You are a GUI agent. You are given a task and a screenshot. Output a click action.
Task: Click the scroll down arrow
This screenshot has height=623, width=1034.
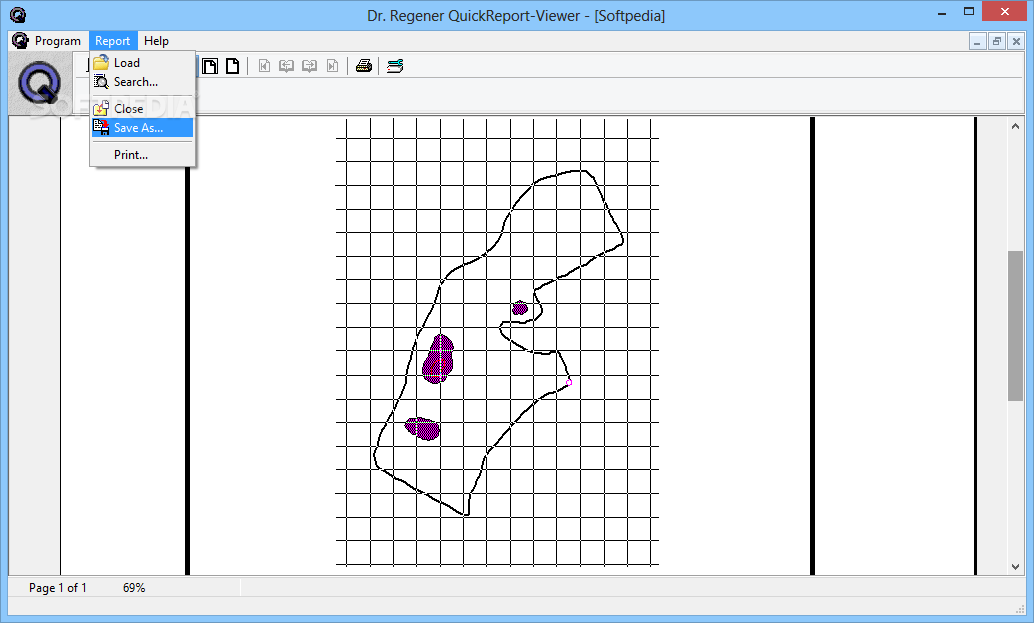(1015, 566)
